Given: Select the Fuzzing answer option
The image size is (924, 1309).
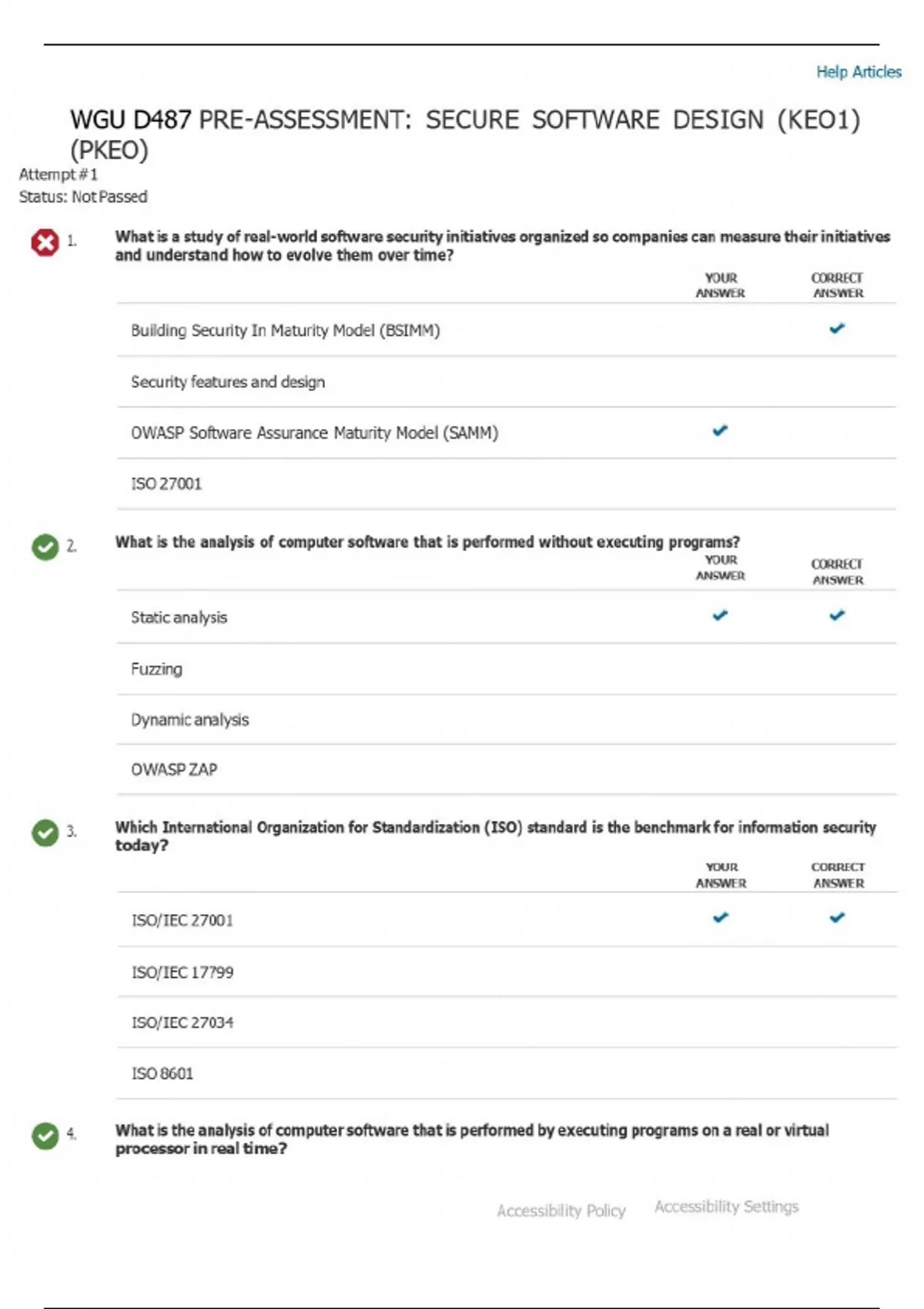Looking at the screenshot, I should click(x=156, y=669).
